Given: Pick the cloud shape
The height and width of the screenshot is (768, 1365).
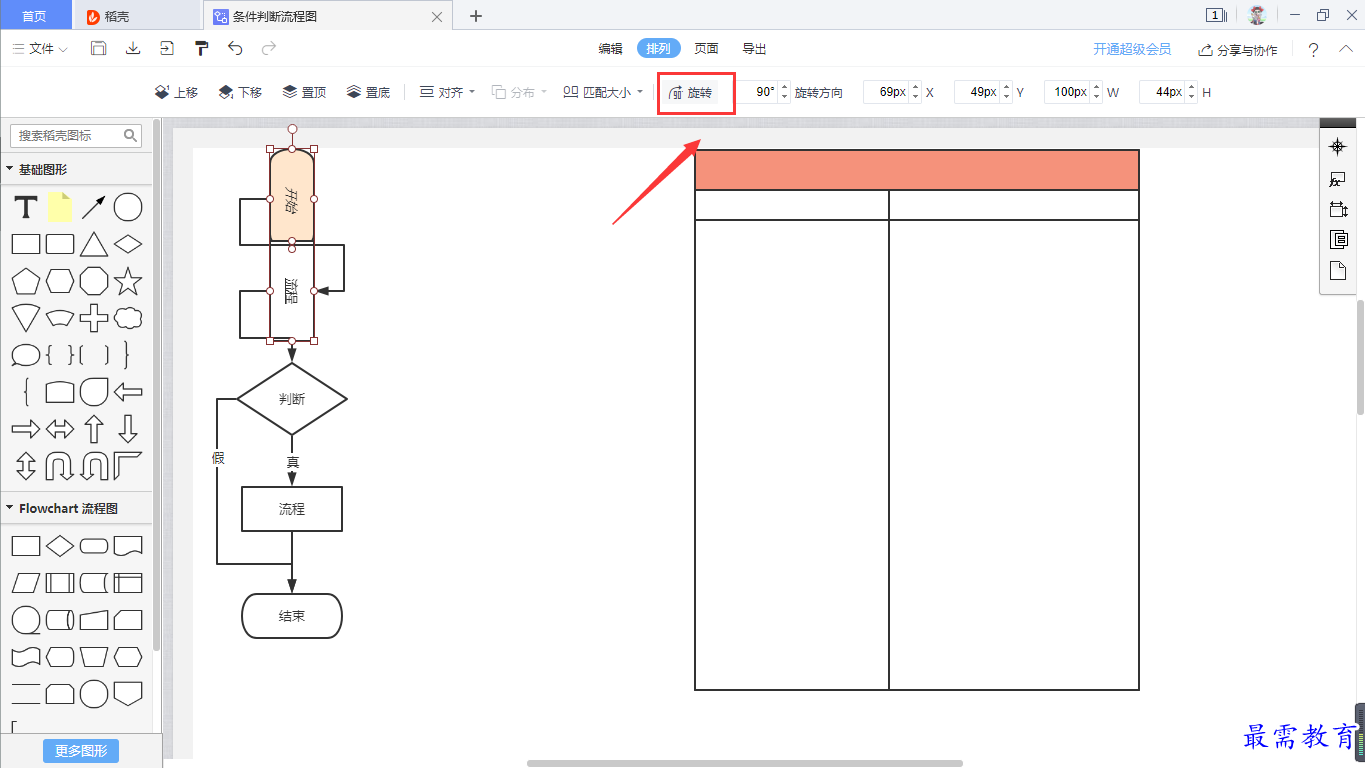Looking at the screenshot, I should [128, 318].
